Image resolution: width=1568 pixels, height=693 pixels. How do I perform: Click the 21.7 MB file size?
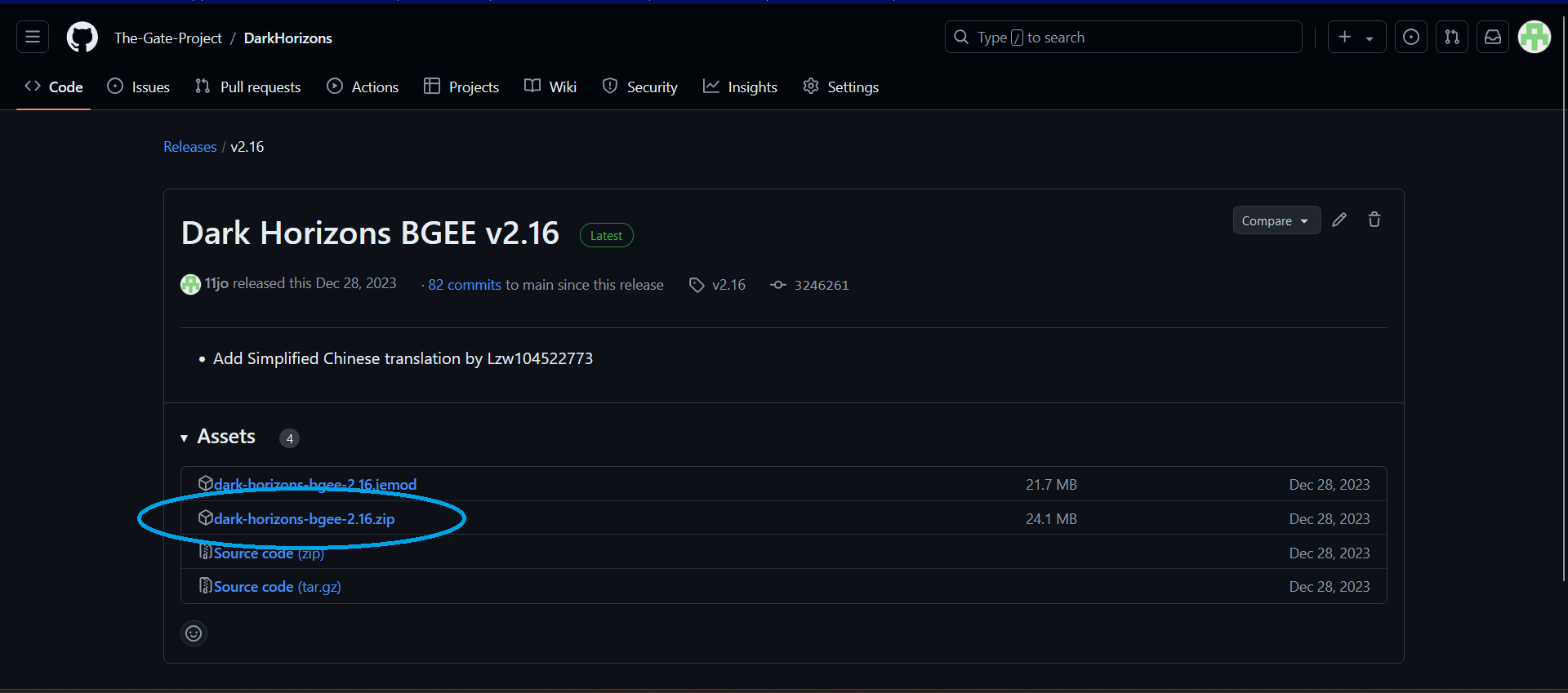pyautogui.click(x=1051, y=485)
